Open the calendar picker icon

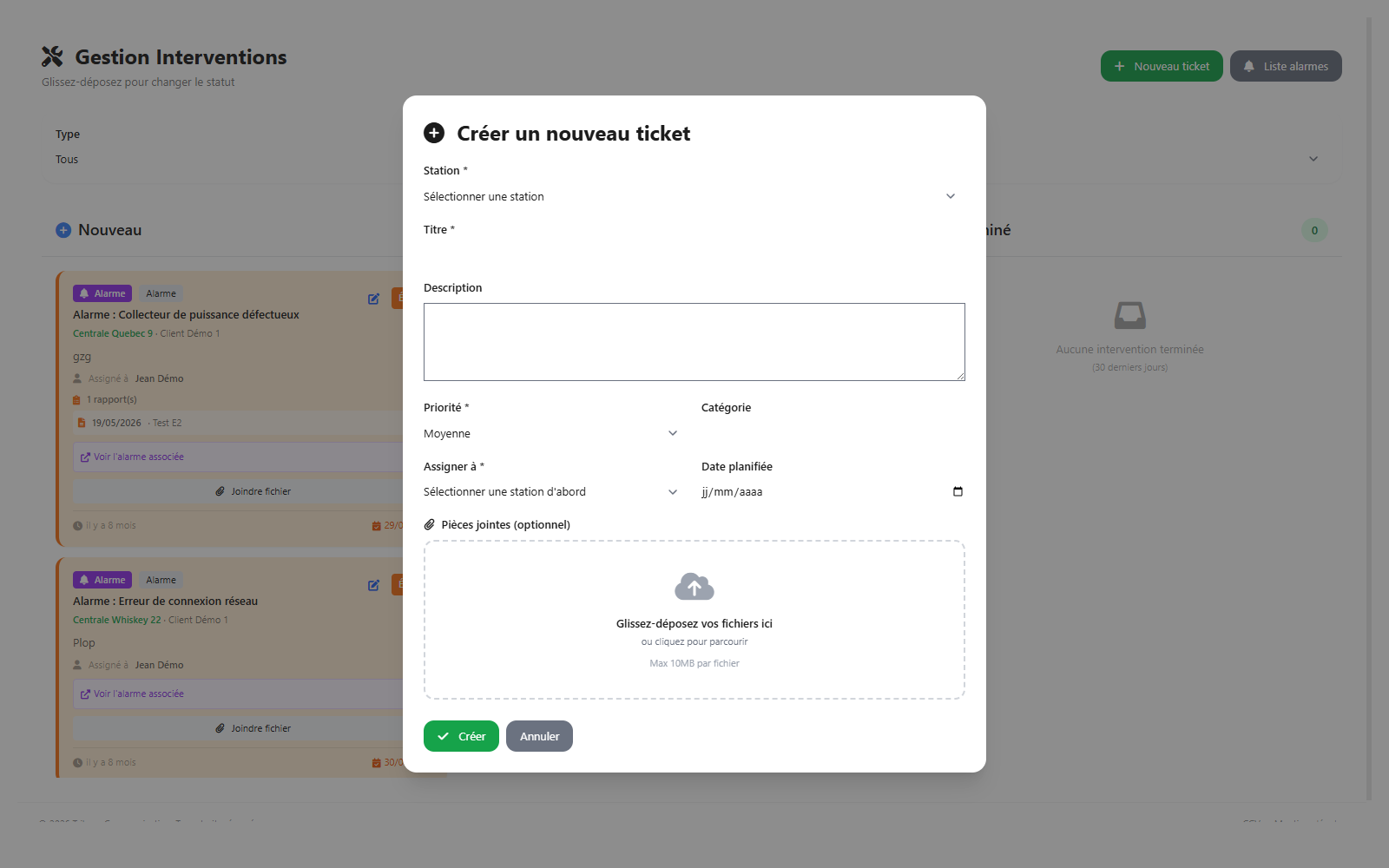coord(958,491)
